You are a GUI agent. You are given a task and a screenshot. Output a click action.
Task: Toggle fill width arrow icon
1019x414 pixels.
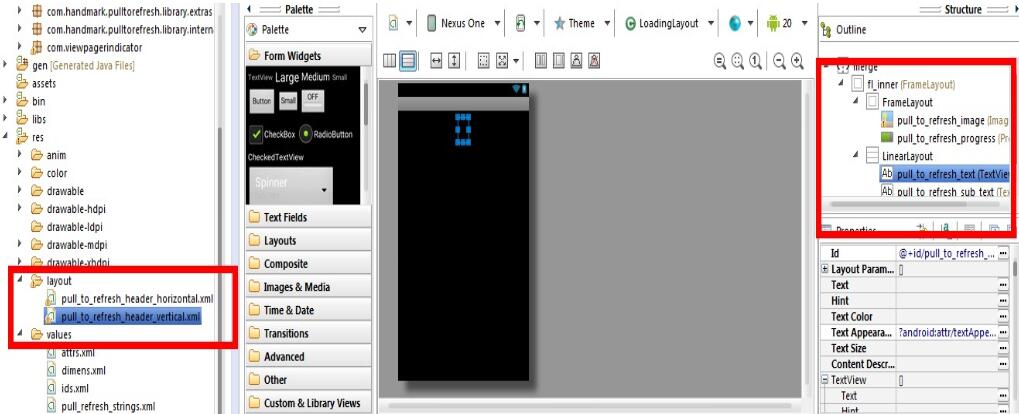(x=436, y=60)
